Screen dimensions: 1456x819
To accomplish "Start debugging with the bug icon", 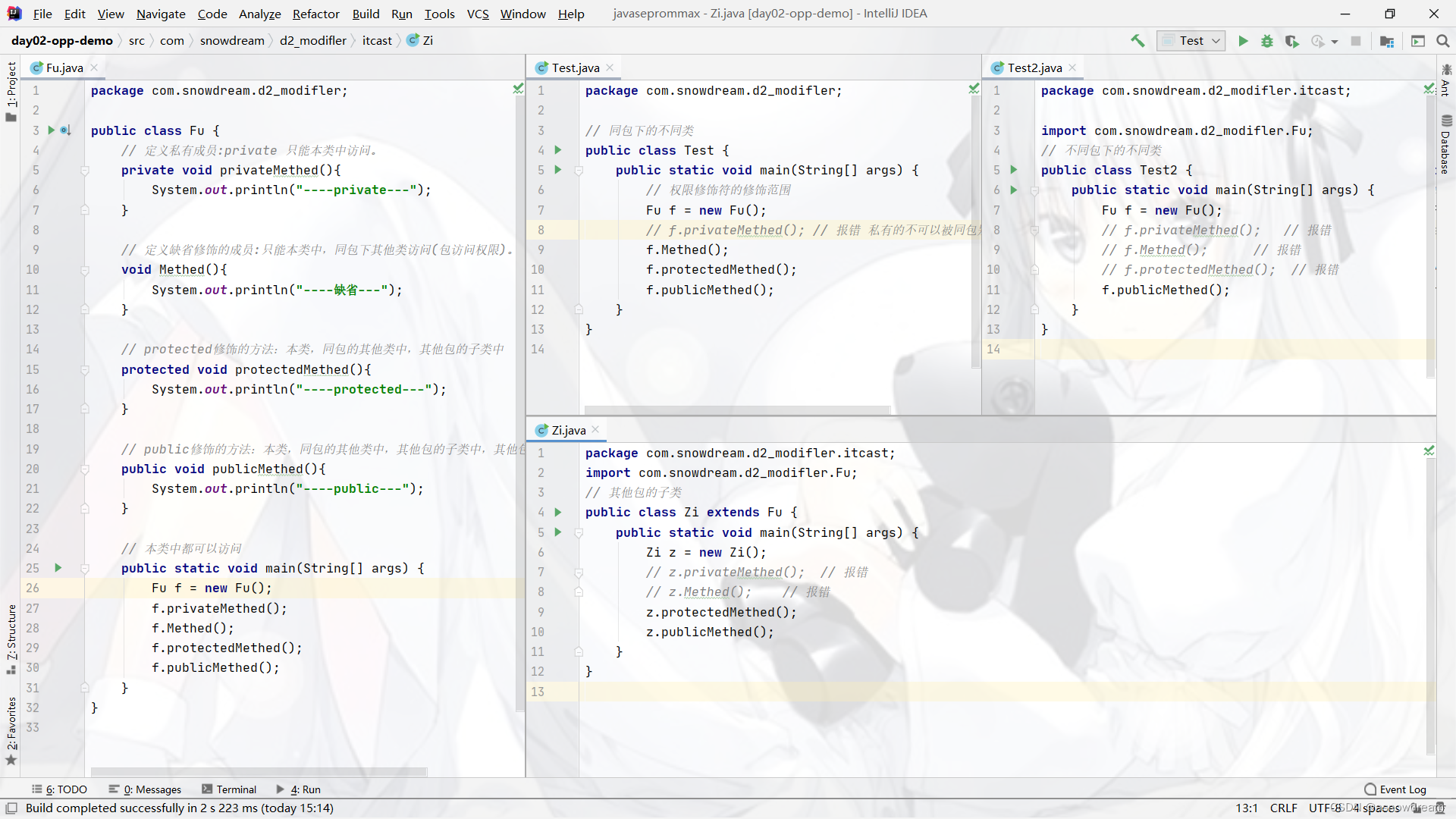I will click(1267, 41).
